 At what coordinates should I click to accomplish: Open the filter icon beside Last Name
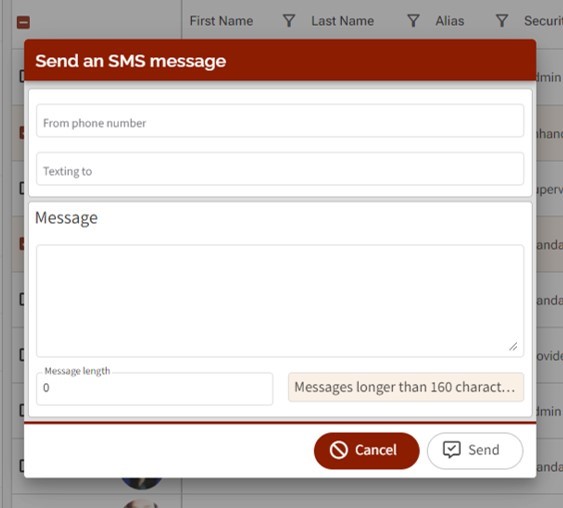click(x=413, y=21)
